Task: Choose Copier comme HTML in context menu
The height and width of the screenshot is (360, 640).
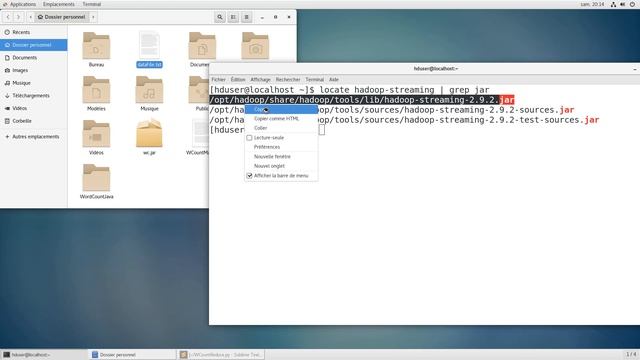Action: tap(281, 119)
